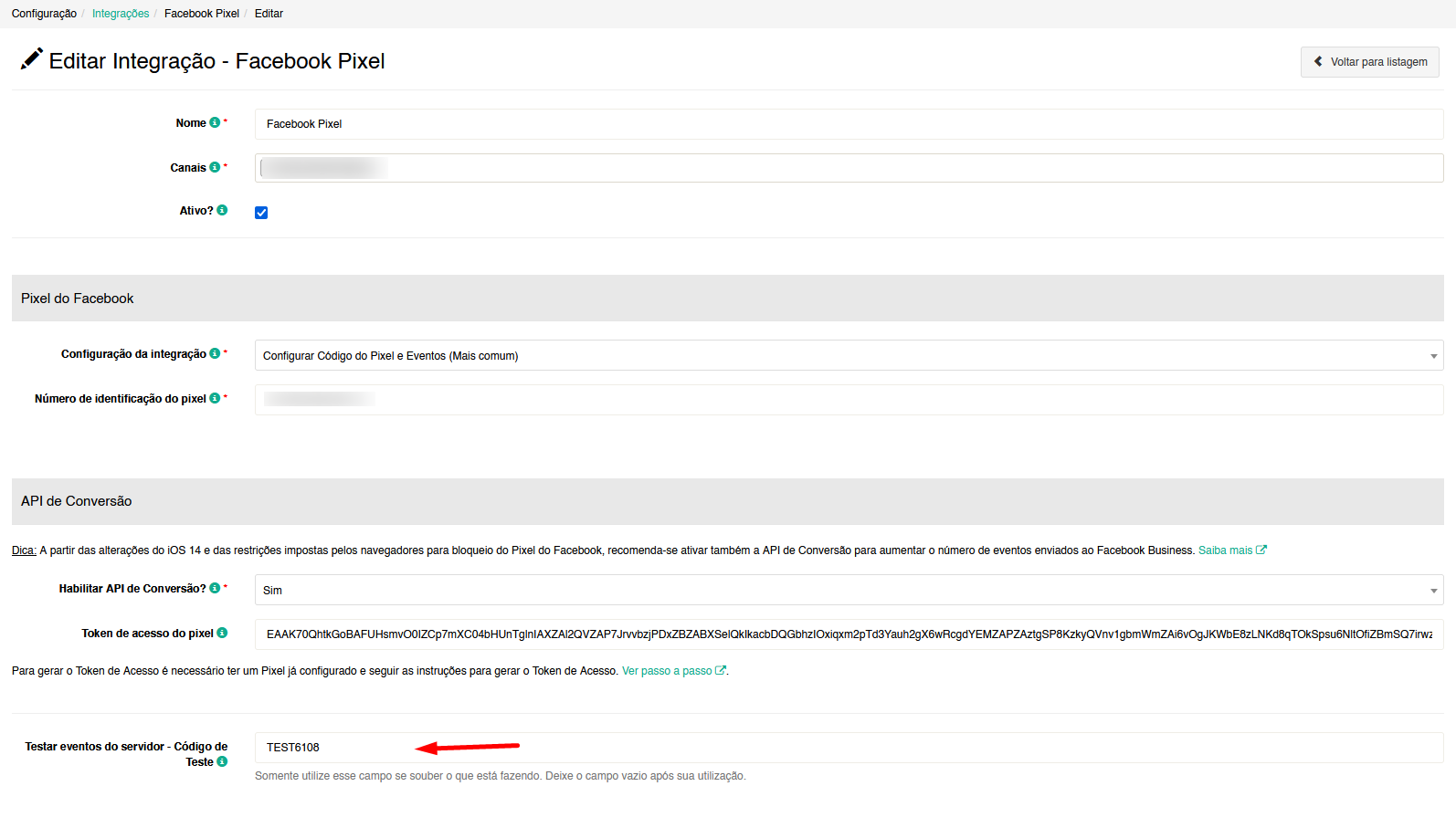Click info icon next to Código de Teste
1456x828 pixels.
pos(222,761)
